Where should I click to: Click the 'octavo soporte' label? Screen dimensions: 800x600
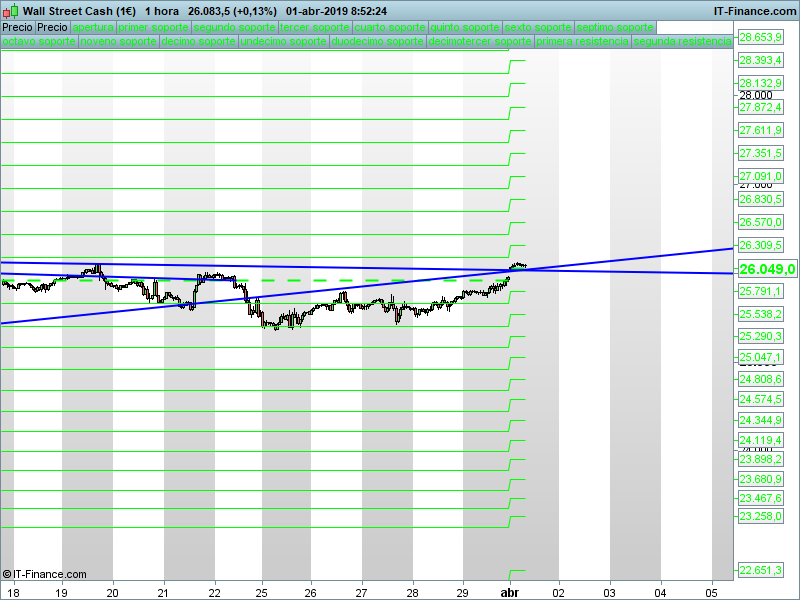pos(38,42)
